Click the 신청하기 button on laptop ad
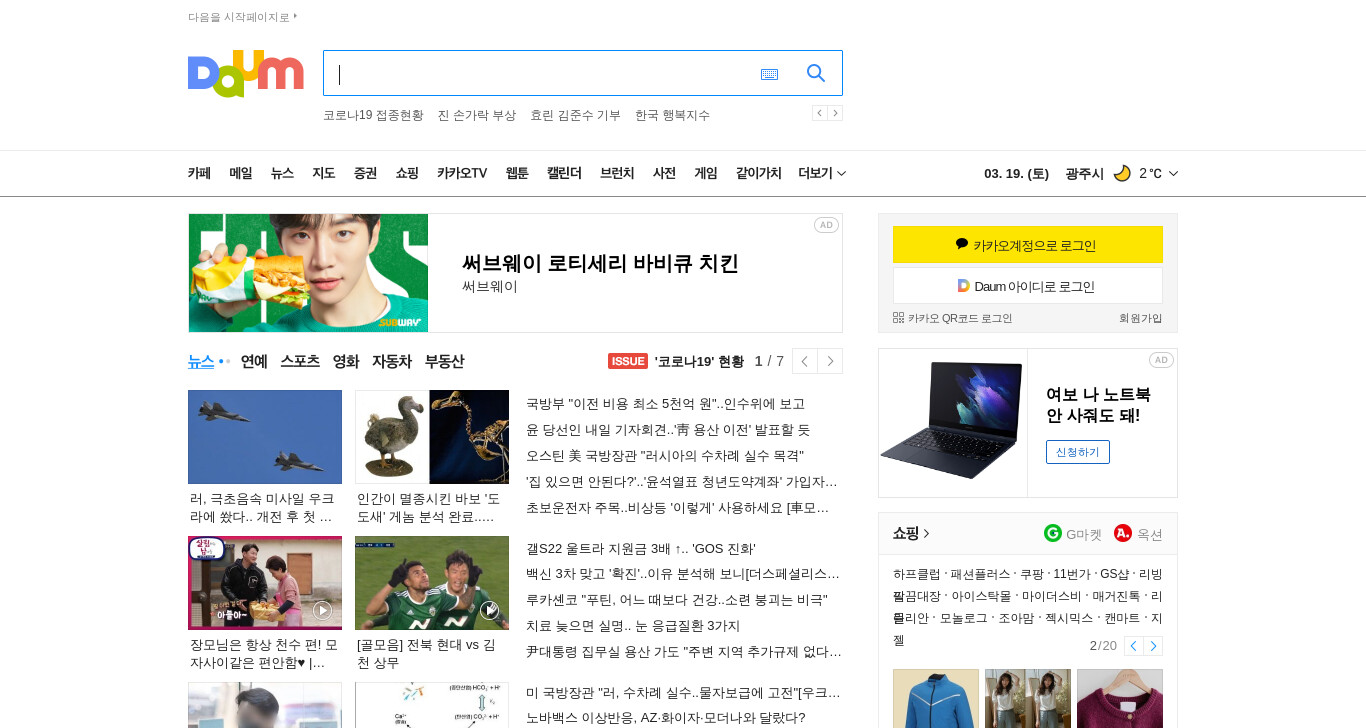Screen dimensions: 1366x728 1078,452
